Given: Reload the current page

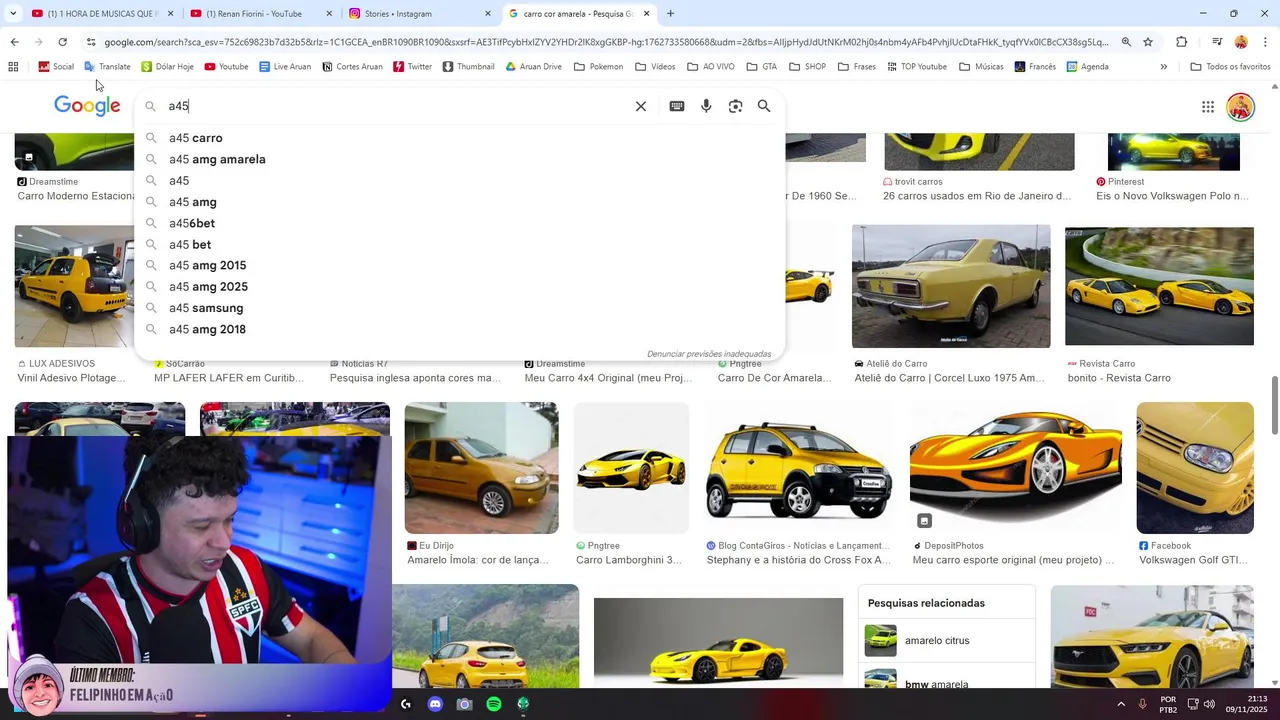Looking at the screenshot, I should (62, 42).
